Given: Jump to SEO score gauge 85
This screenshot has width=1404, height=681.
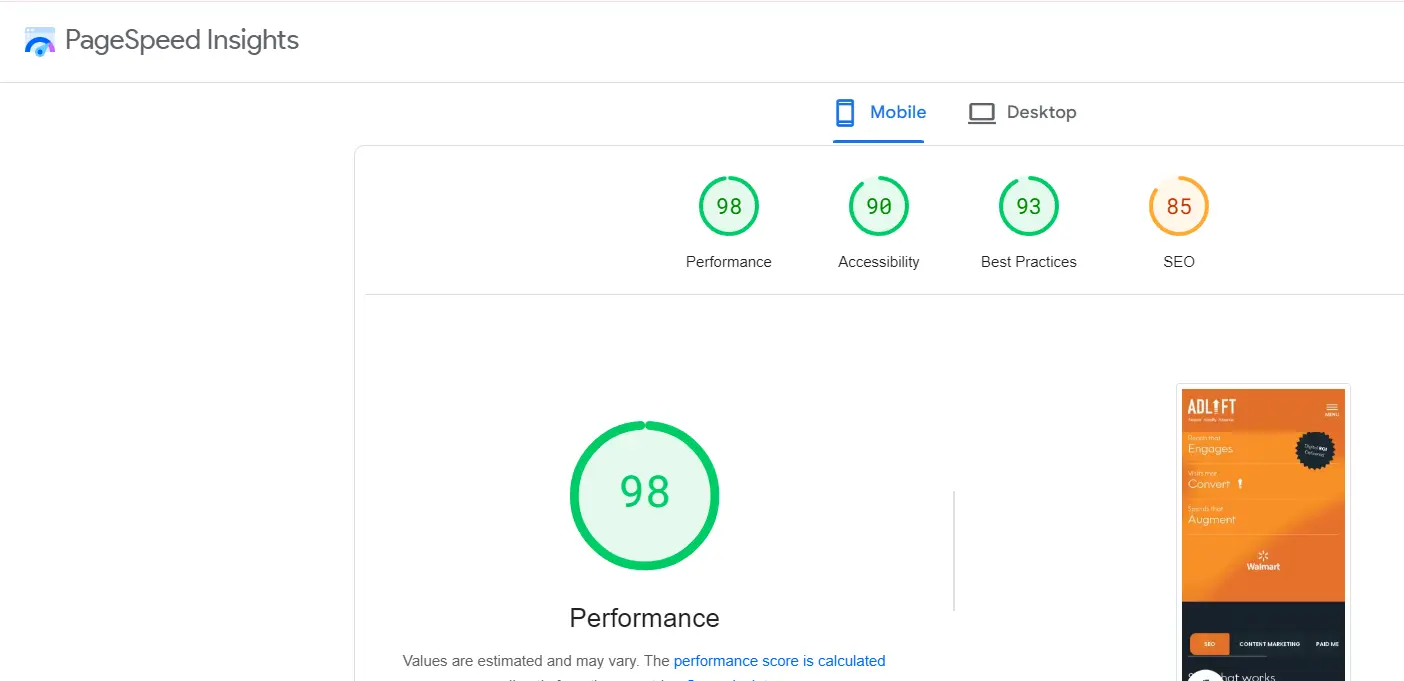Looking at the screenshot, I should click(1179, 206).
